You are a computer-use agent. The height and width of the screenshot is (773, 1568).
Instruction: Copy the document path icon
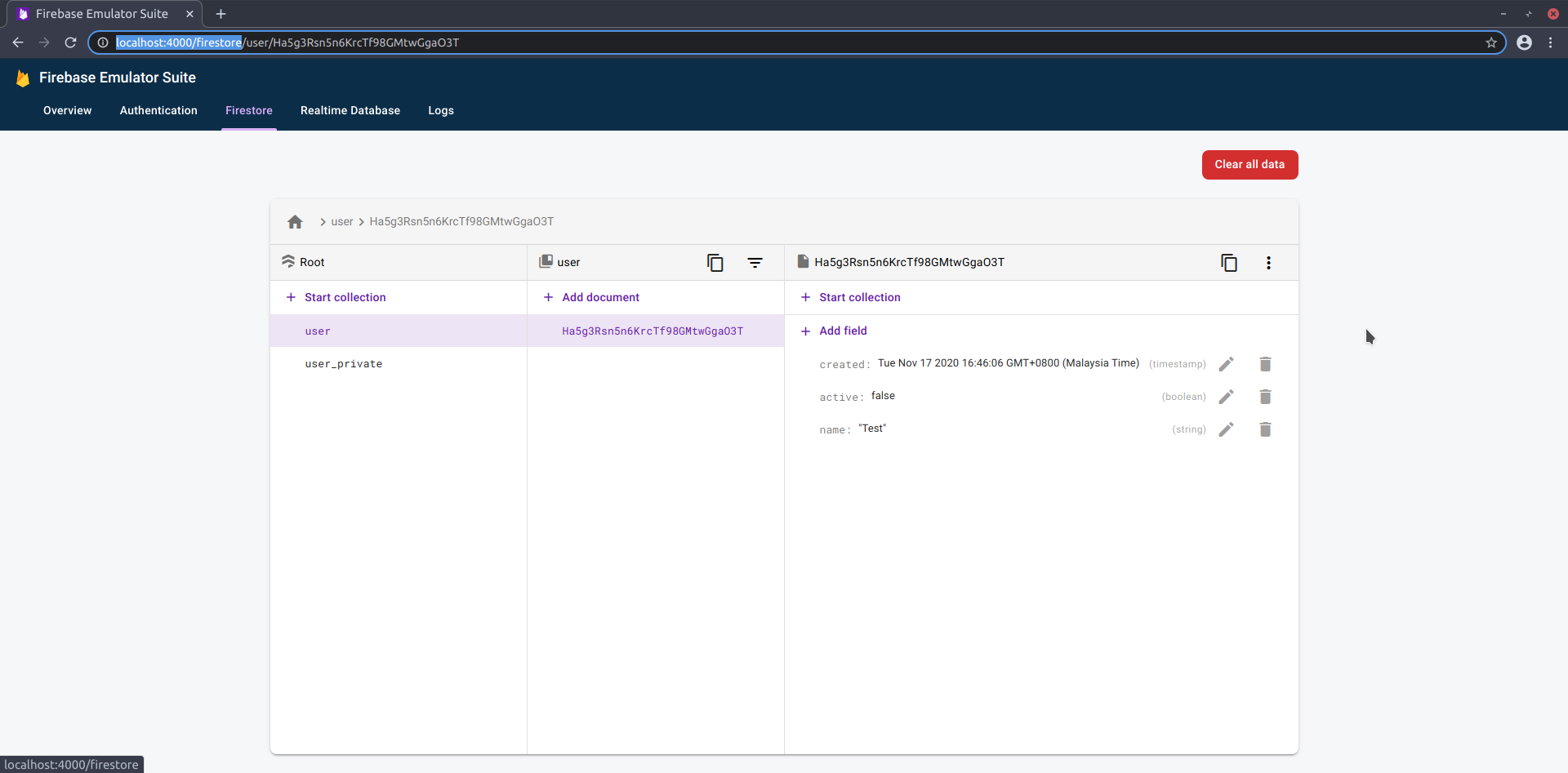[x=1228, y=263]
